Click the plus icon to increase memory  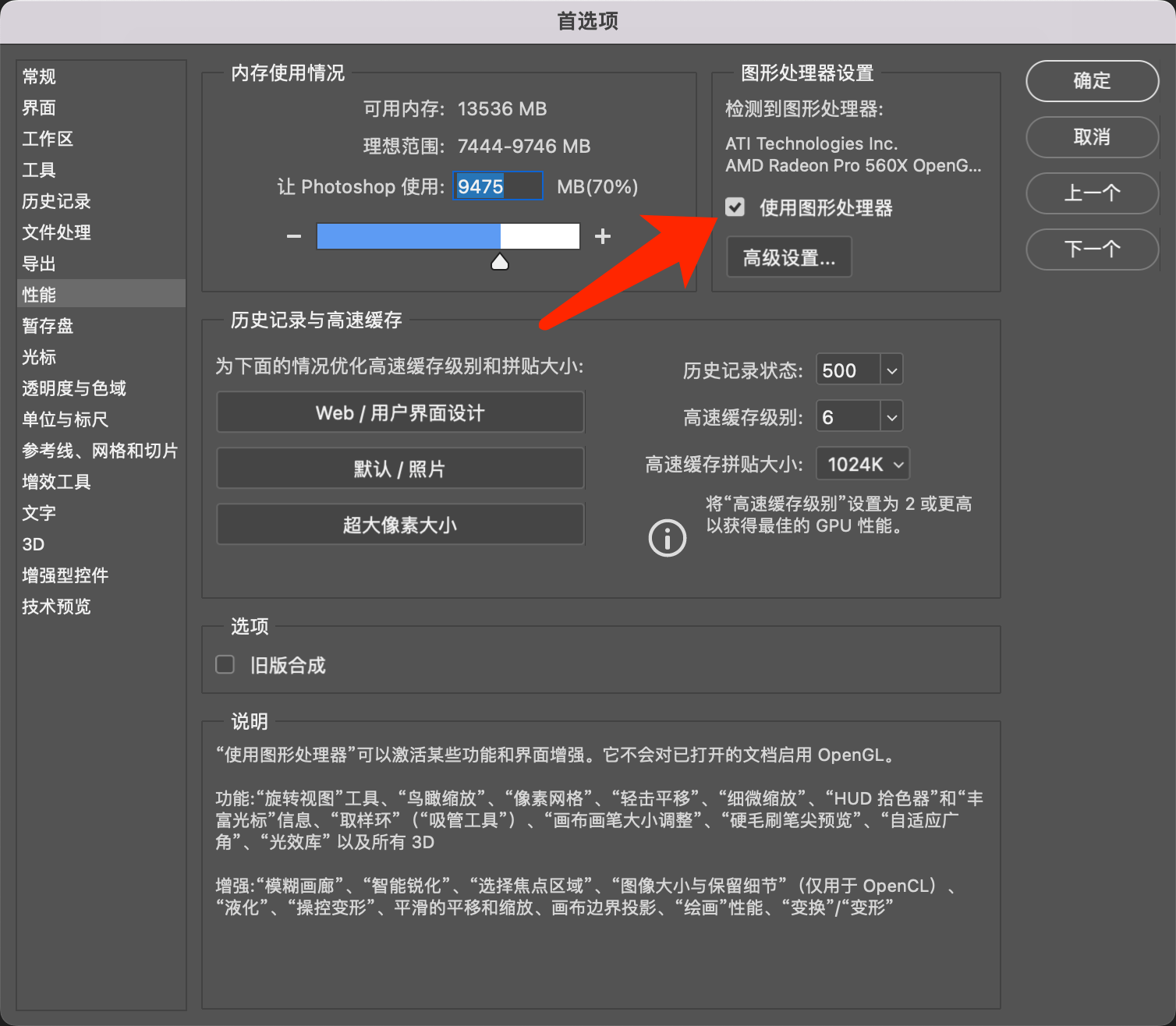pos(603,236)
